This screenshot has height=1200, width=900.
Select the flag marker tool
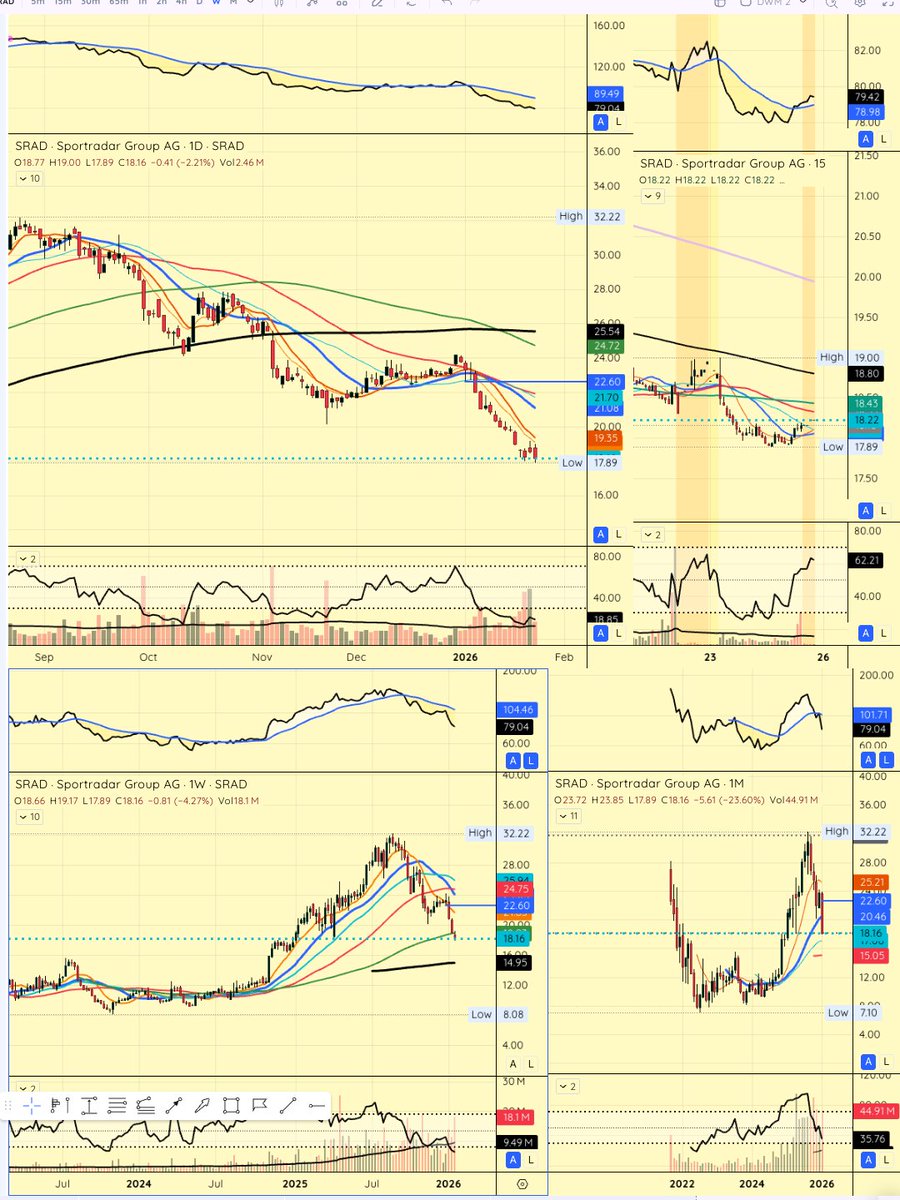coord(260,1105)
